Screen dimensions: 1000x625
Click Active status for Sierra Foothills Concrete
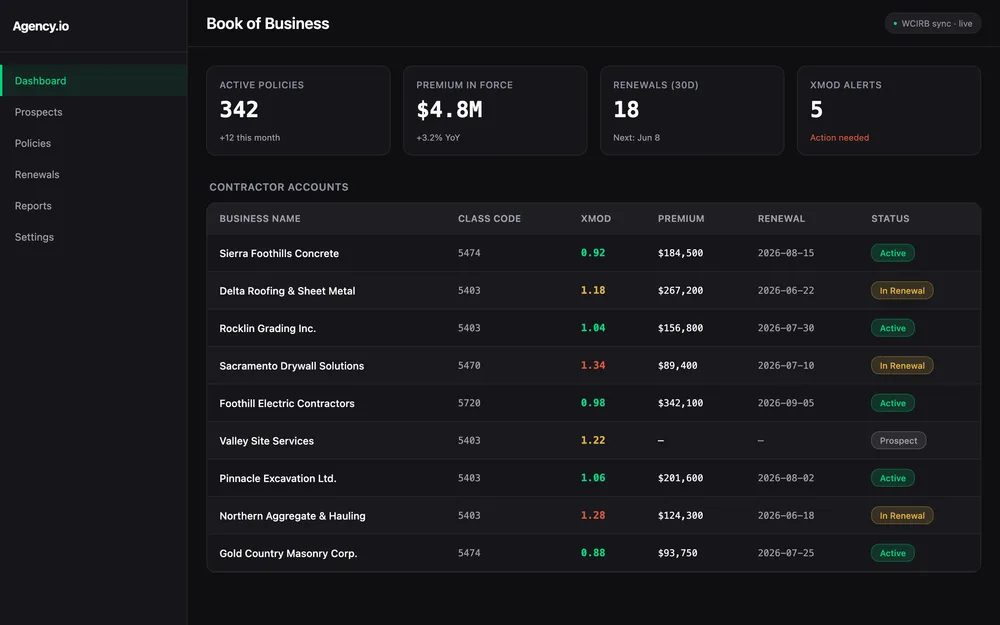(x=893, y=253)
